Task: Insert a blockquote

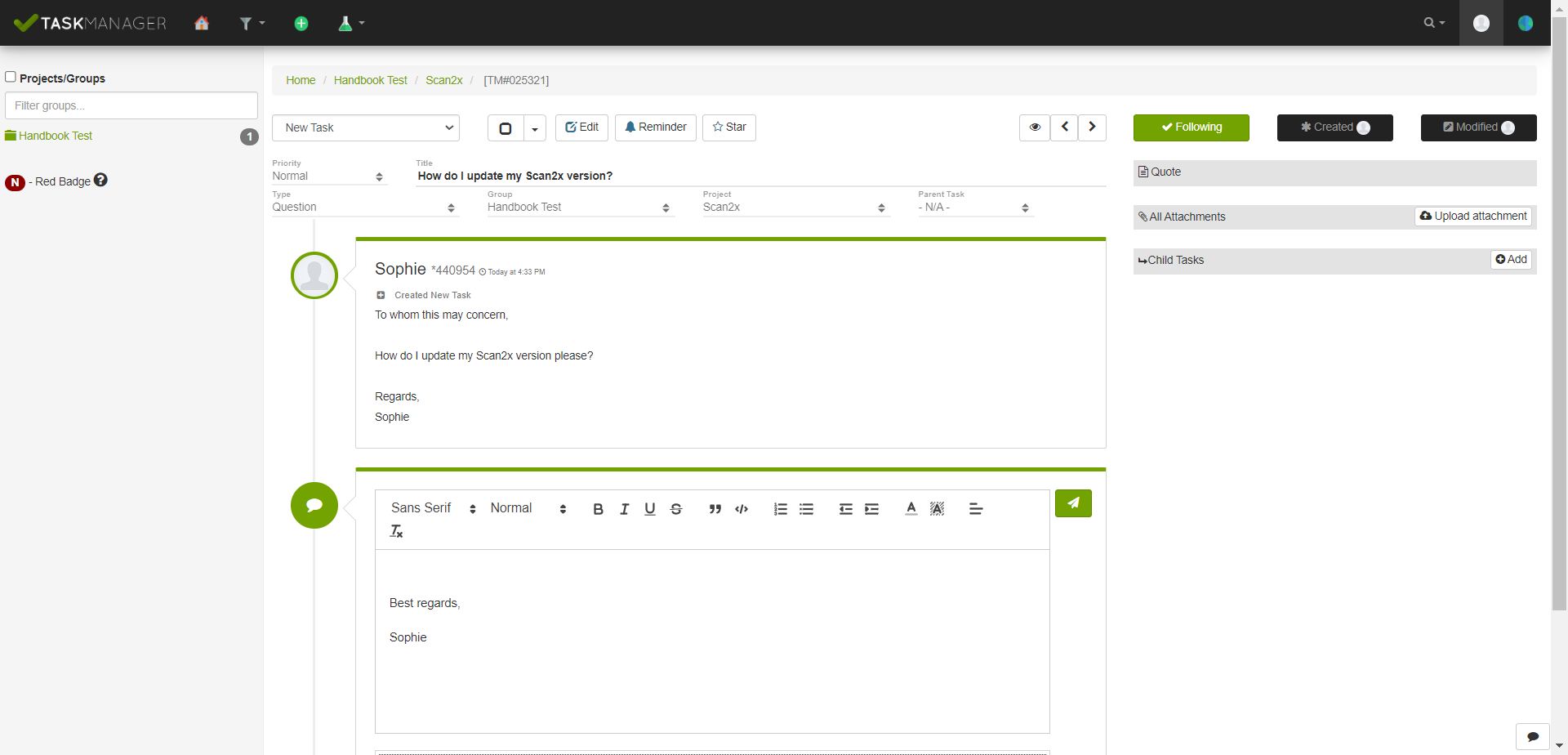Action: (x=715, y=509)
